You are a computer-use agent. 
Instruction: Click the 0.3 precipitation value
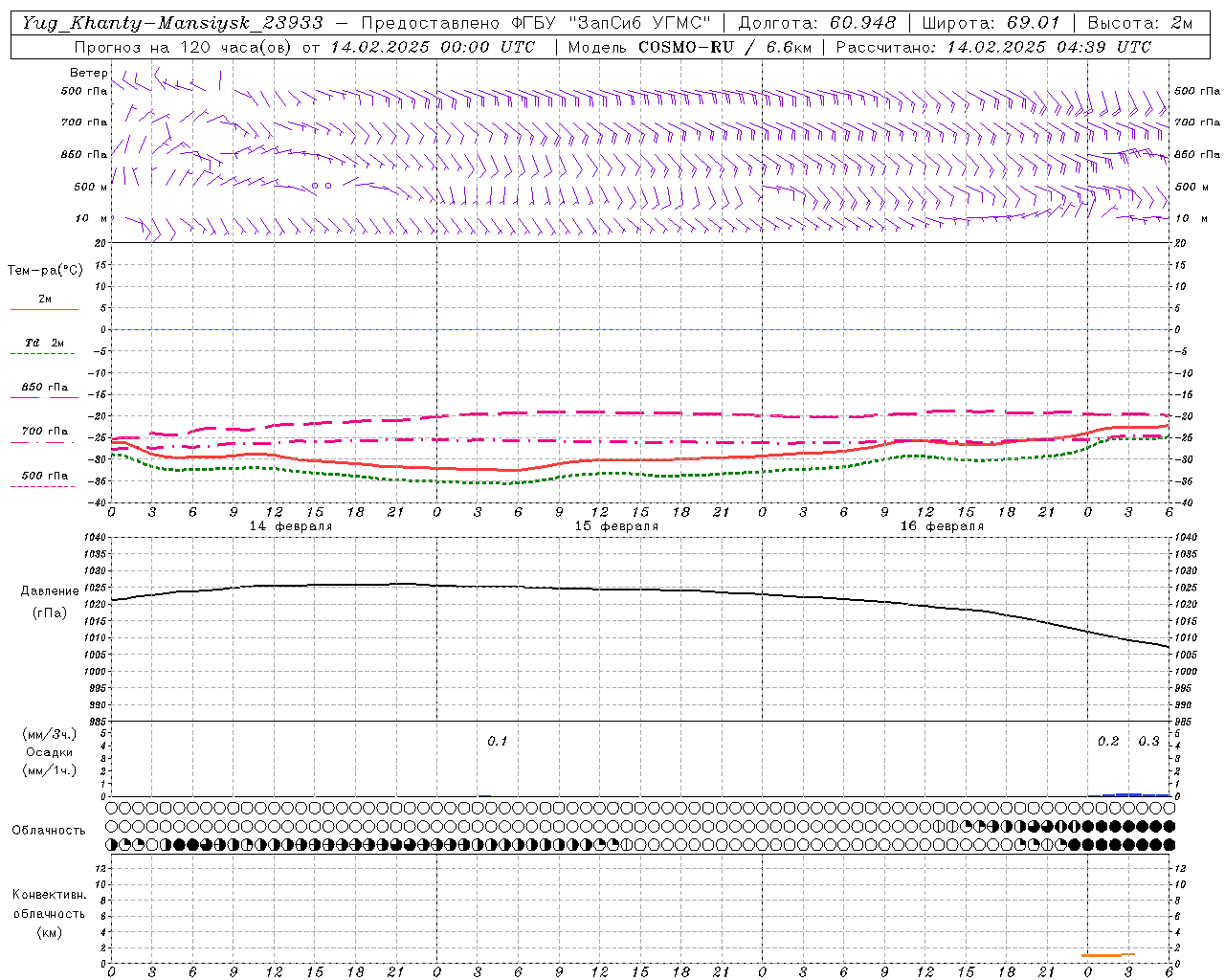tap(1148, 742)
